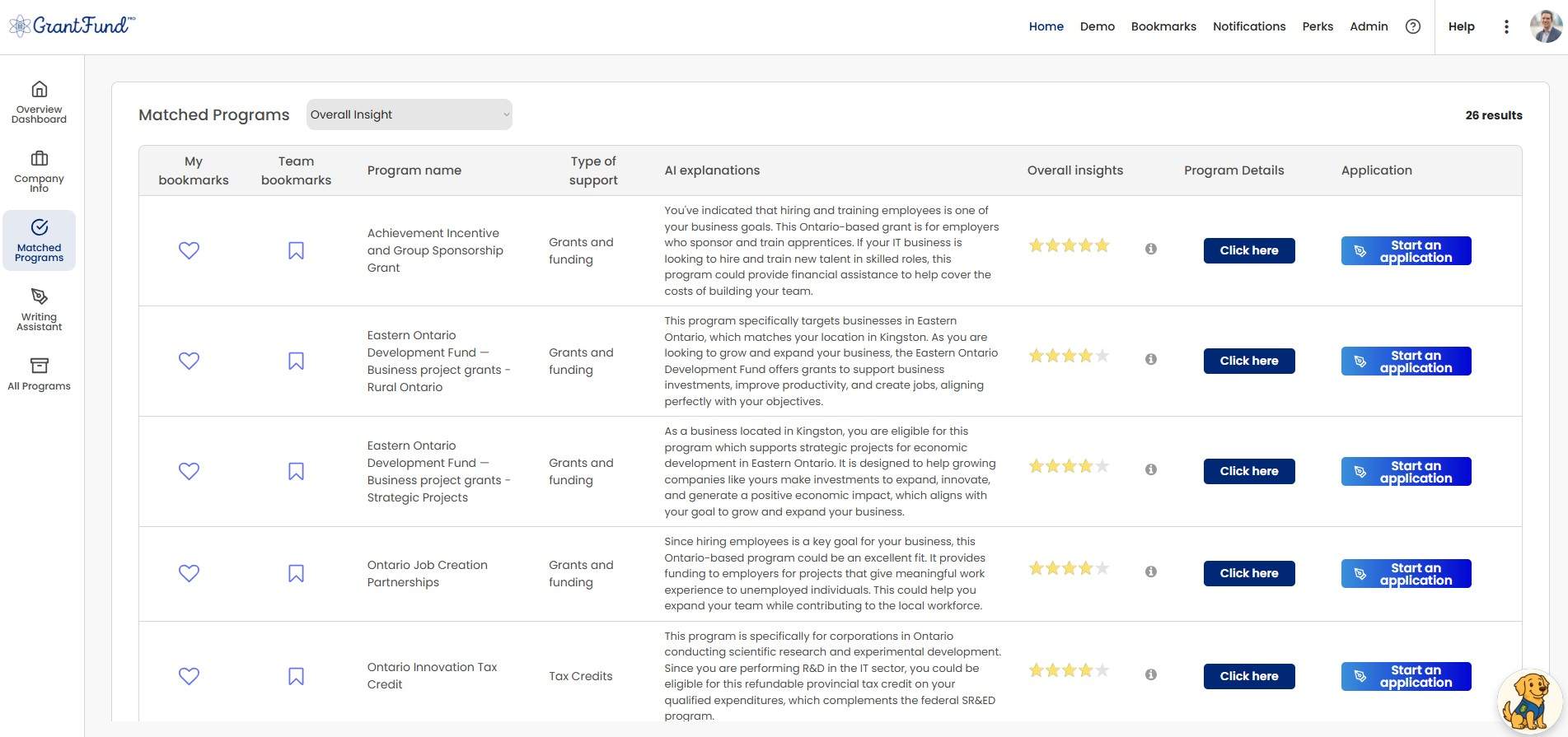
Task: View the info icon beside Achievement Incentive rating
Action: point(1151,248)
